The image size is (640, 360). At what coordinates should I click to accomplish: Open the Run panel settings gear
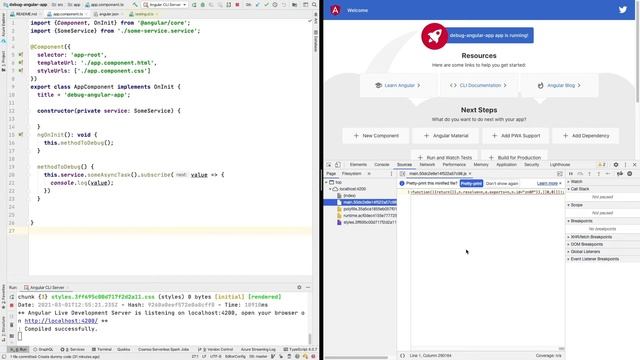[299, 287]
